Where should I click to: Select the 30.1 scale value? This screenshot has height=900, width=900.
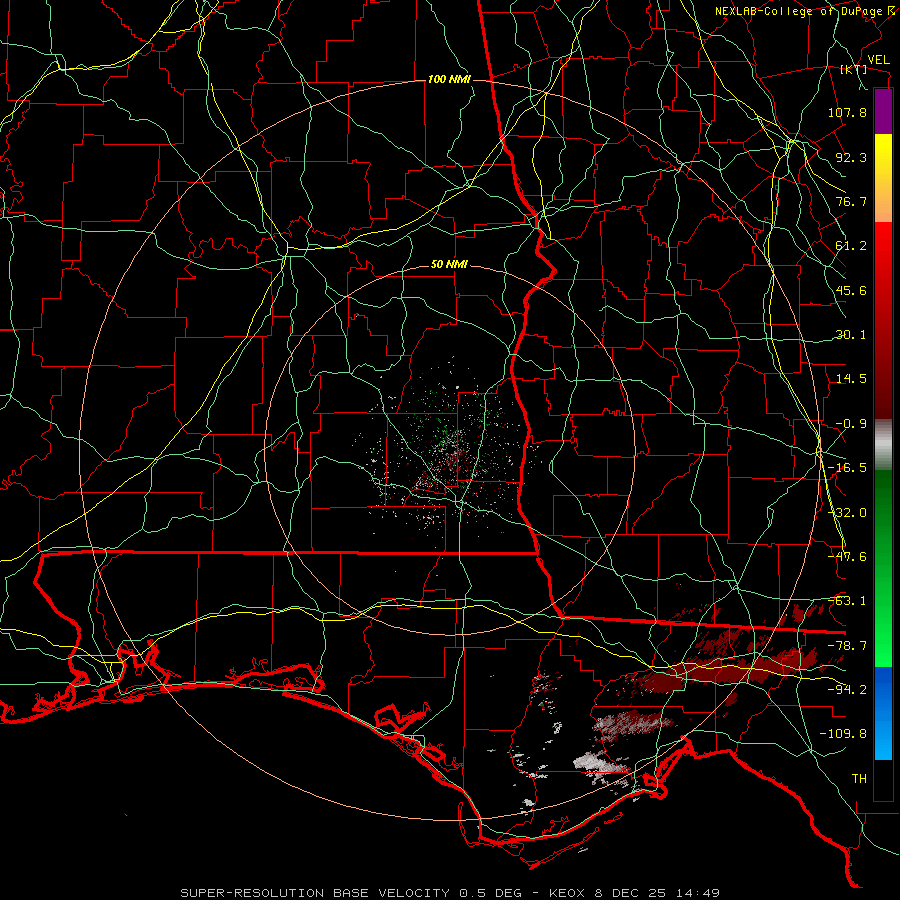(x=851, y=335)
